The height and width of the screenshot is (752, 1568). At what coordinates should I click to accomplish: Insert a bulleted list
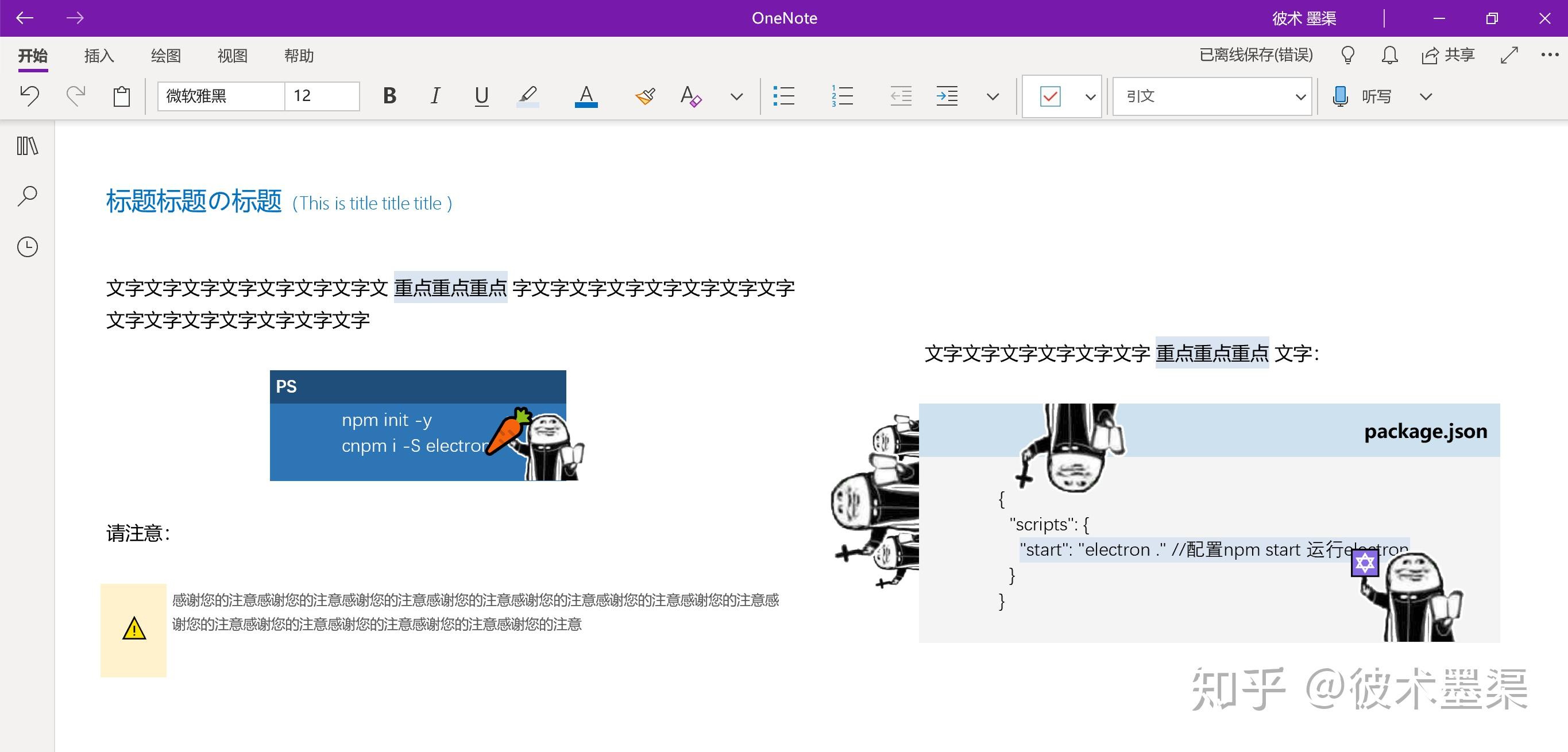click(x=783, y=96)
